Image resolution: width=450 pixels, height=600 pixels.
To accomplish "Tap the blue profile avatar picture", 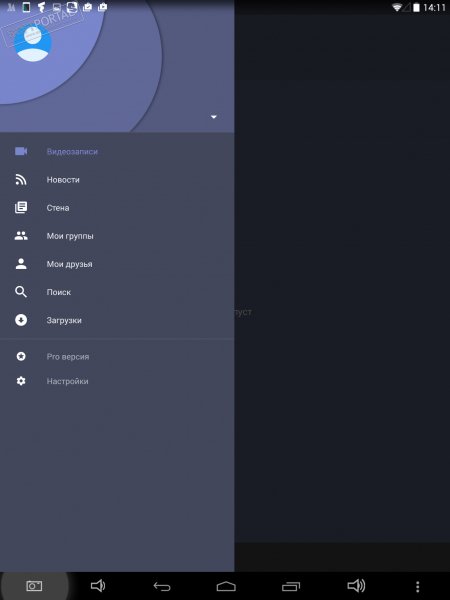I will [x=33, y=43].
